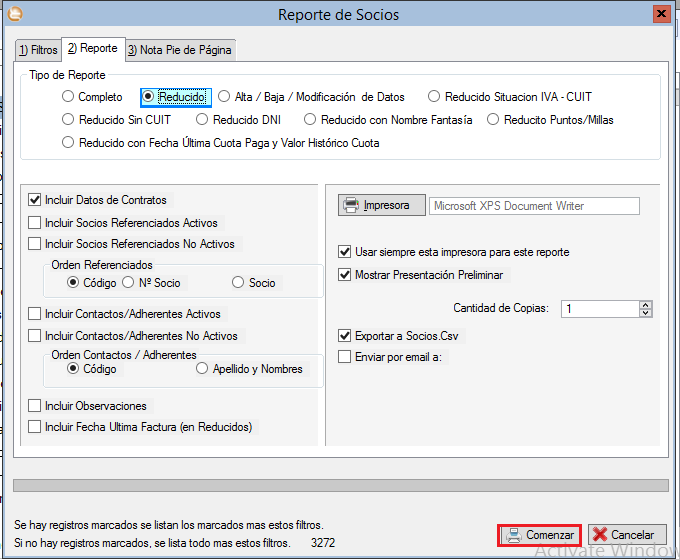Image resolution: width=680 pixels, height=560 pixels.
Task: Open the Nota Pie de Página tab
Action: click(180, 49)
